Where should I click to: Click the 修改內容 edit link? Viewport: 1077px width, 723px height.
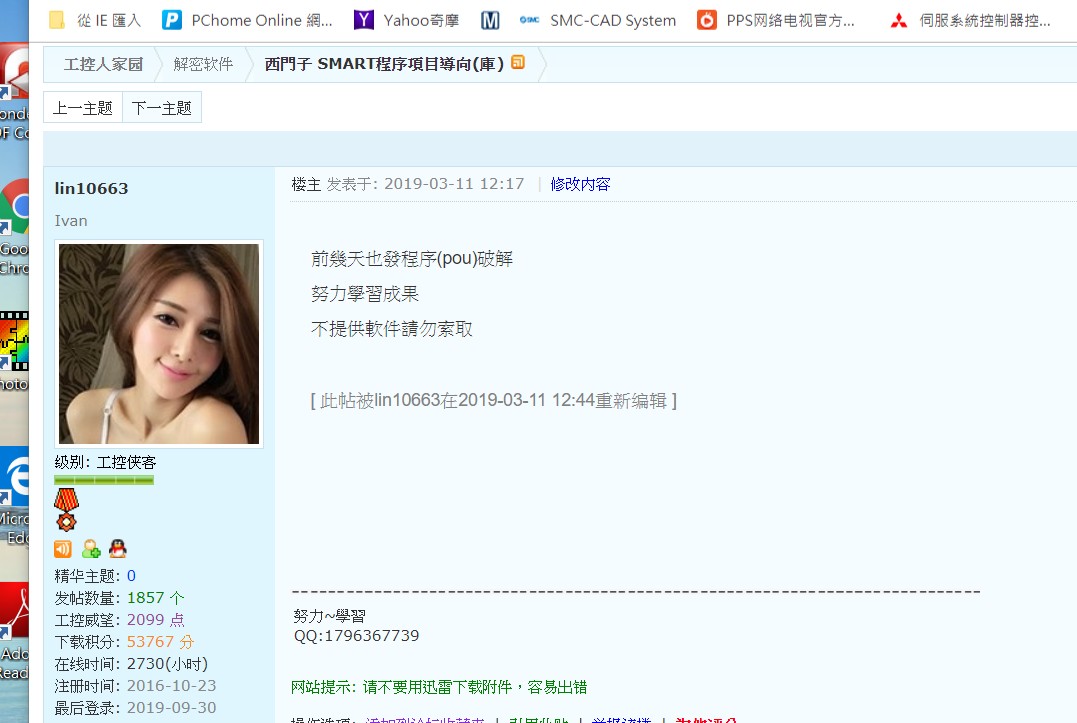pyautogui.click(x=580, y=184)
